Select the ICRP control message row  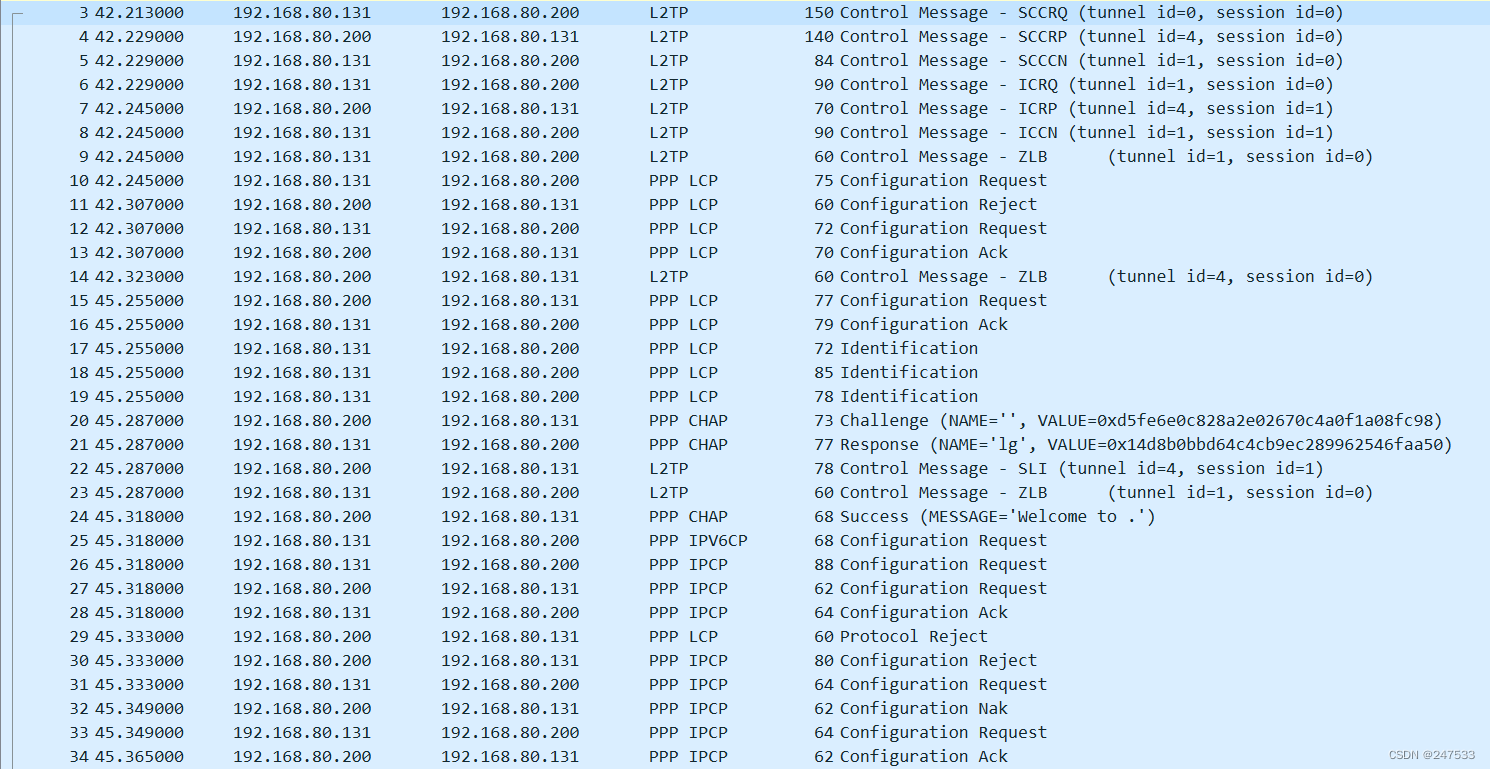[x=745, y=109]
